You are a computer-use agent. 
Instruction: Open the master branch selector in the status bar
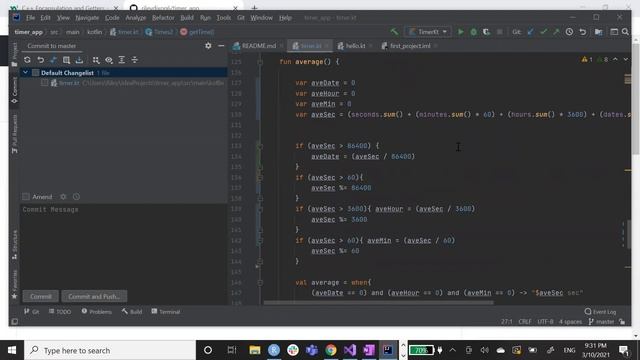pyautogui.click(x=602, y=322)
